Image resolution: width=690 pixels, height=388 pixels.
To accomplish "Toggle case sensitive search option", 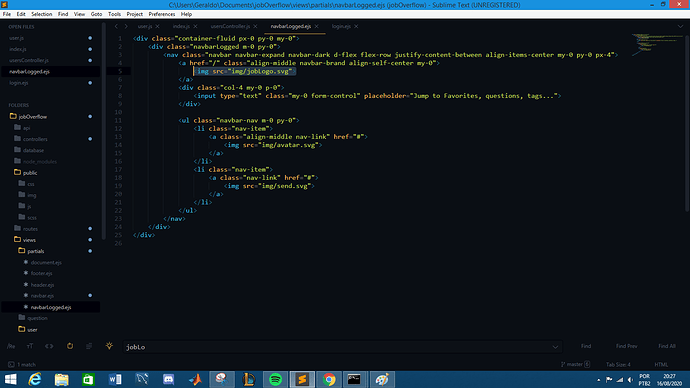I will coord(30,346).
